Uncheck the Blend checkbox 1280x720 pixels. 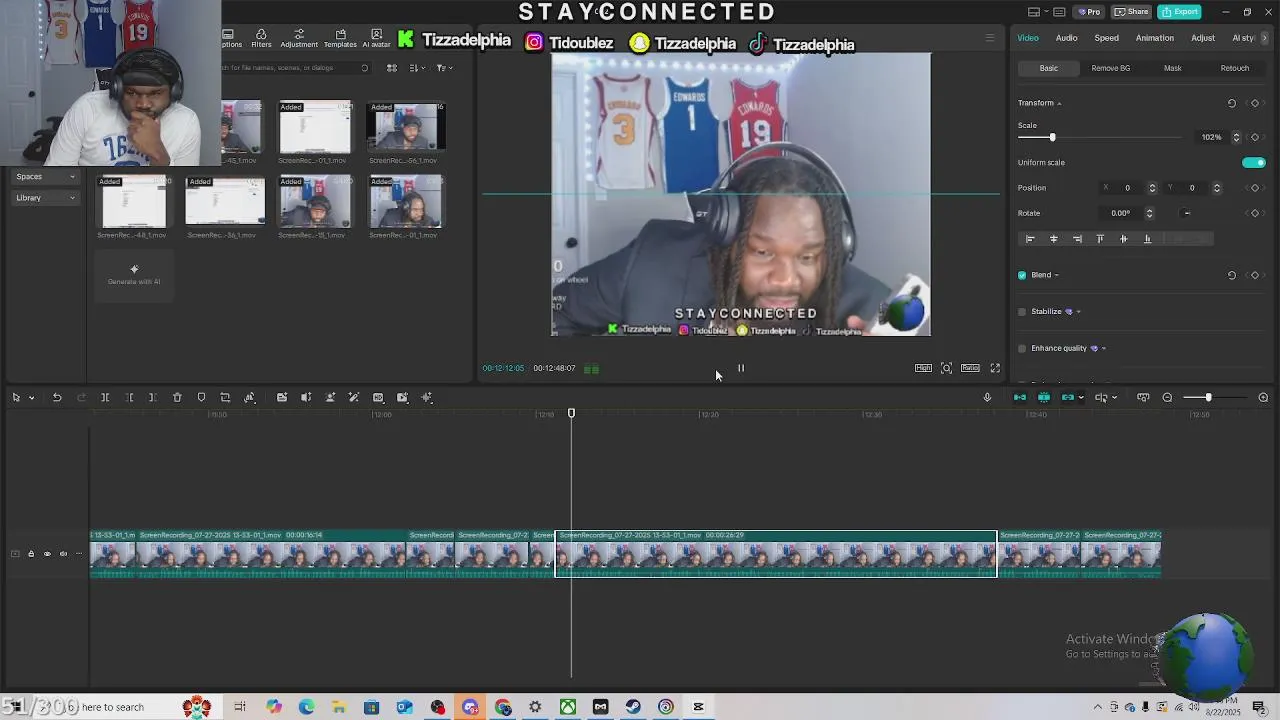(1022, 275)
